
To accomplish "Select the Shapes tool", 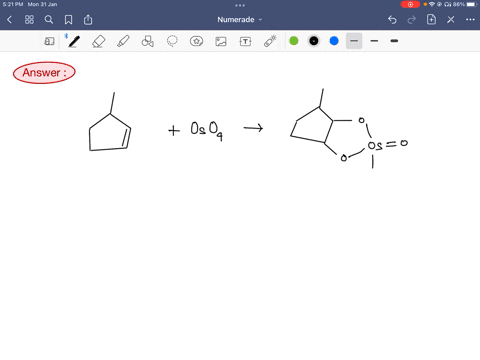I will pyautogui.click(x=148, y=41).
